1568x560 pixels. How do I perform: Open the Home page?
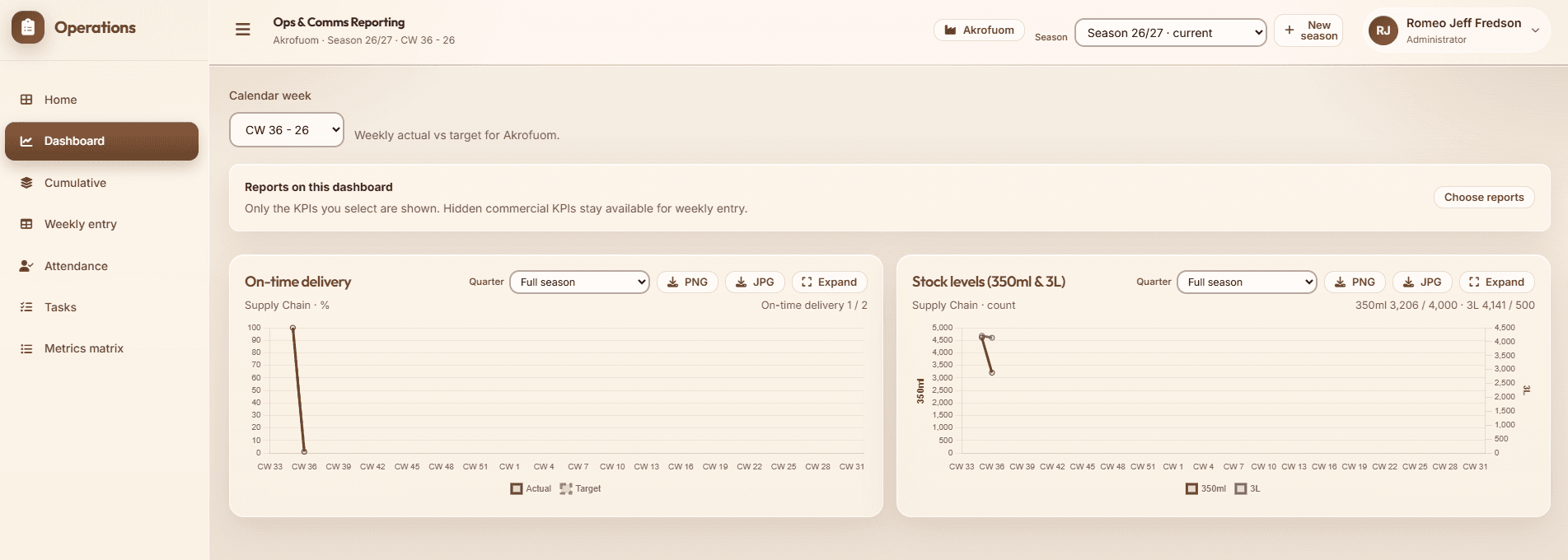coord(101,100)
